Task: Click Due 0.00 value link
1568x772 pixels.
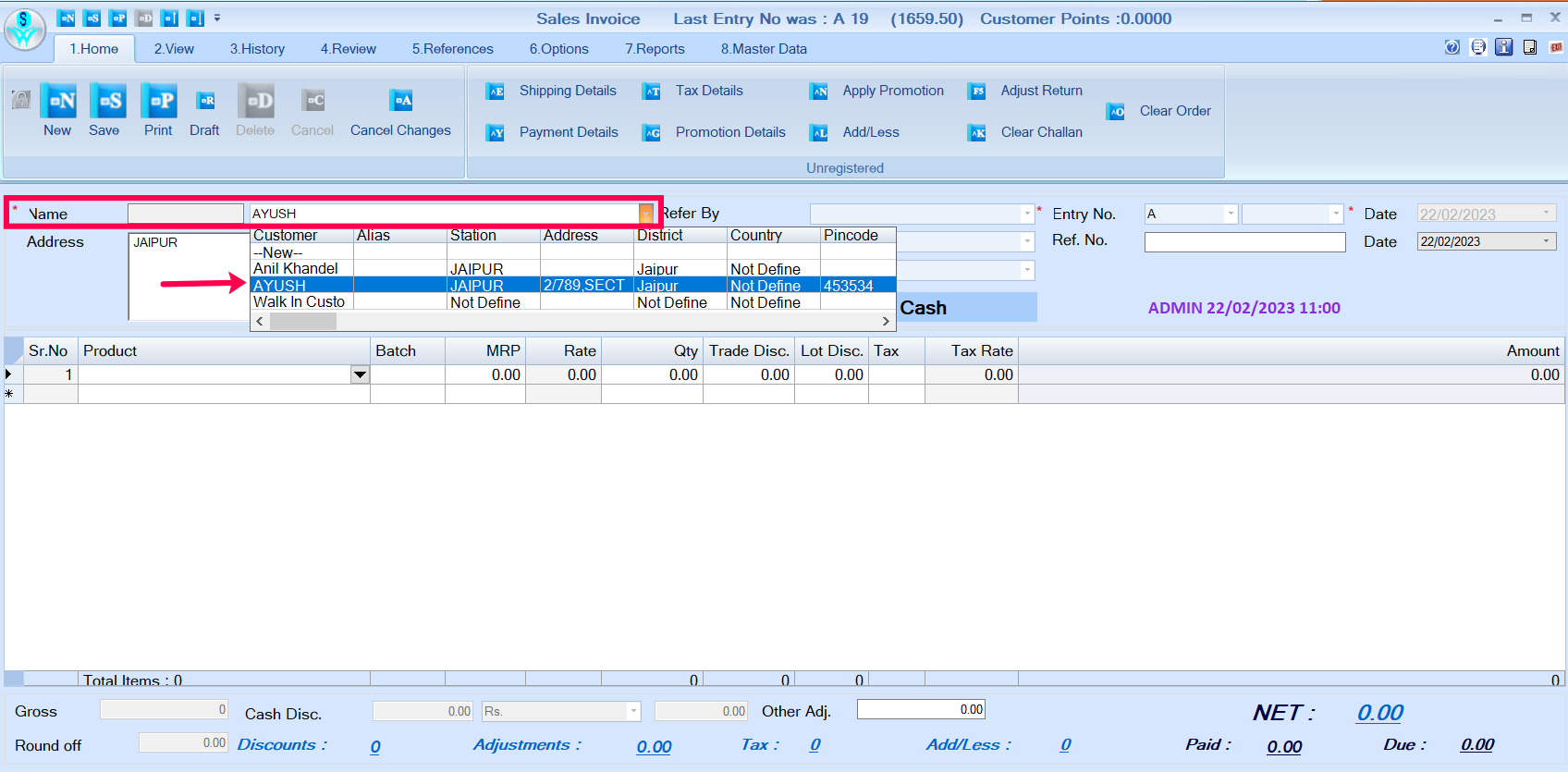Action: pyautogui.click(x=1477, y=745)
